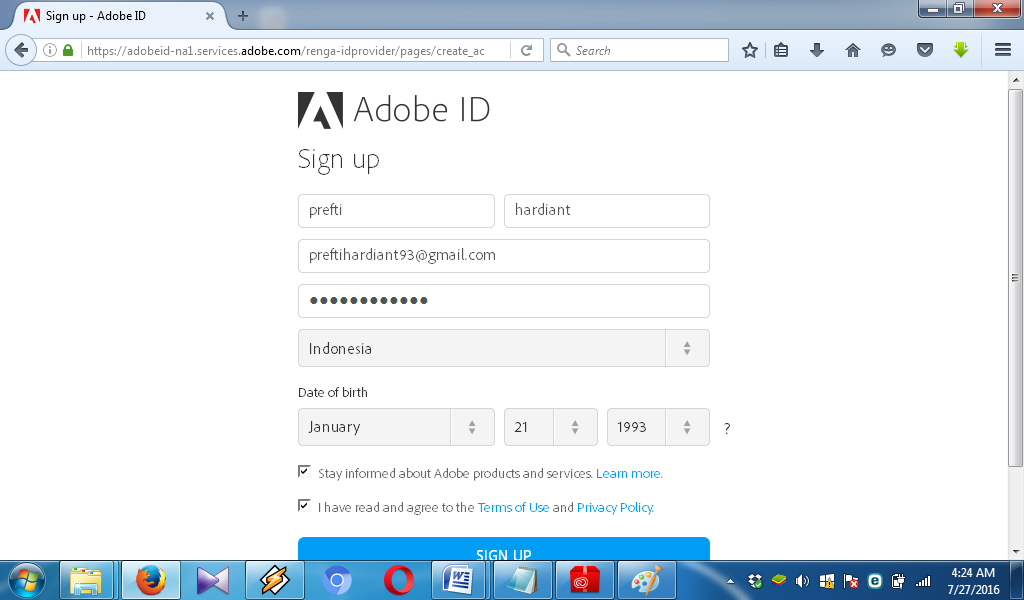This screenshot has height=600, width=1024.
Task: Open the downloads arrow icon
Action: (817, 50)
